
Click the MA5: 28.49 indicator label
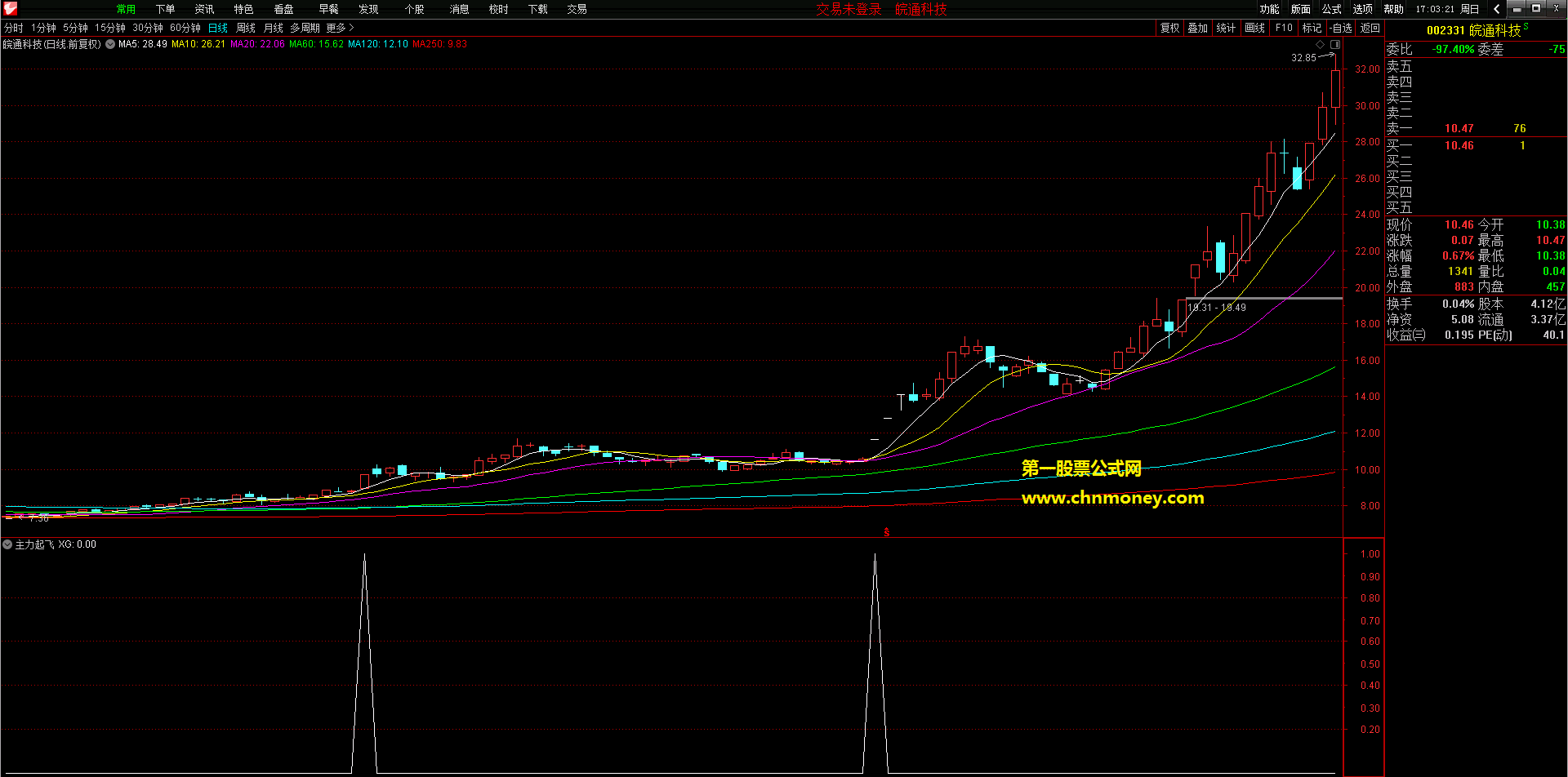point(143,44)
